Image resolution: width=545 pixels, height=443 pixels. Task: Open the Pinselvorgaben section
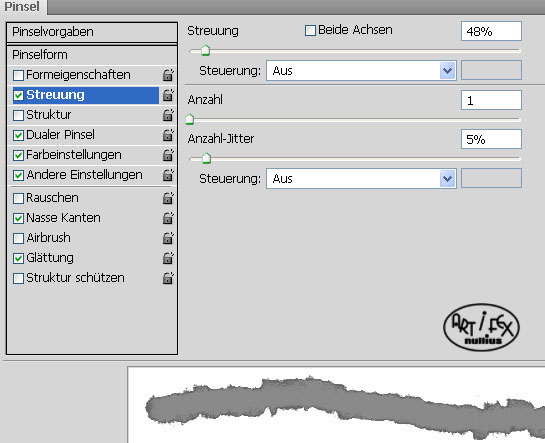pos(92,32)
